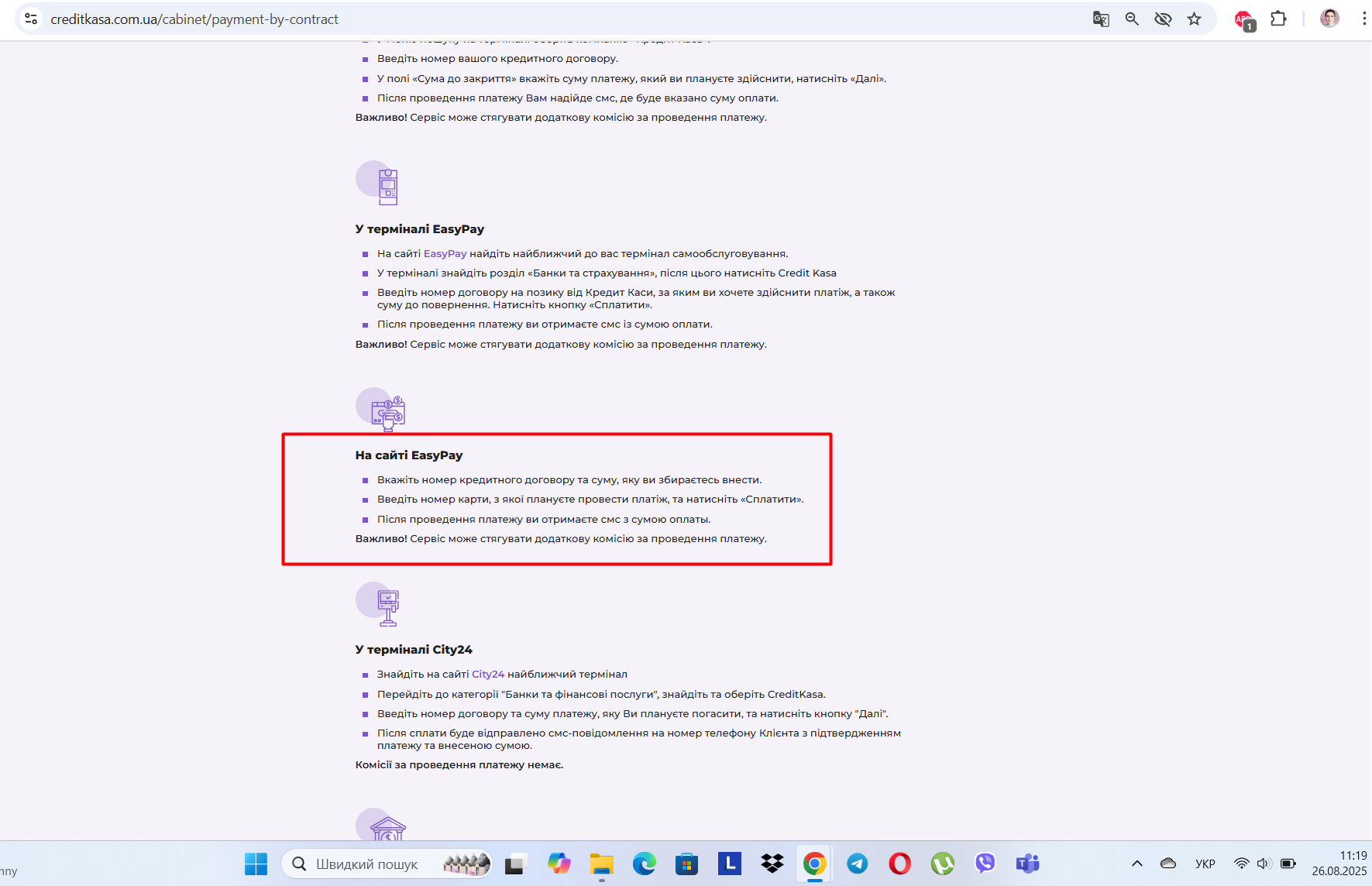Click the bank building icon at bottom
1372x886 pixels.
[x=381, y=826]
